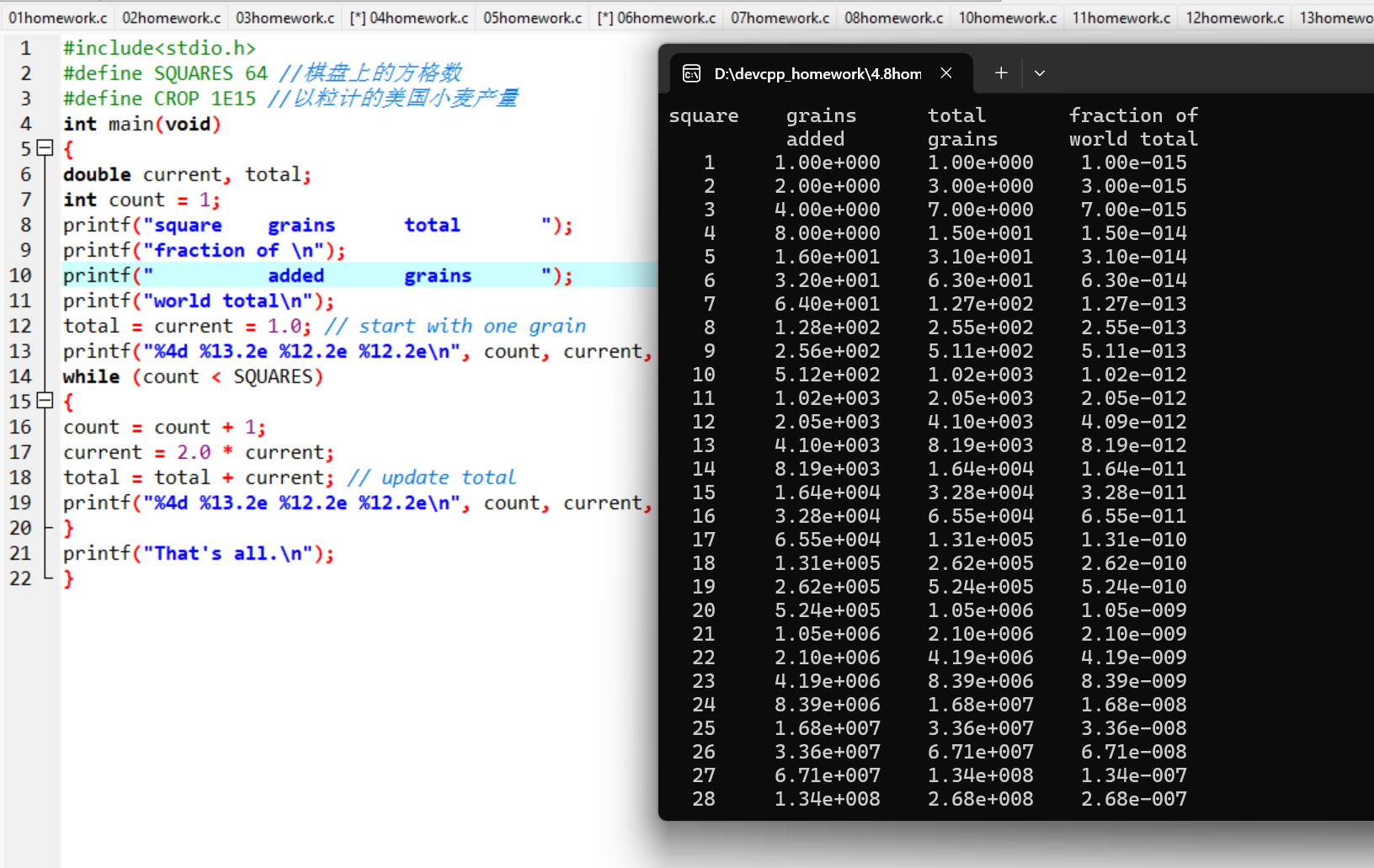The height and width of the screenshot is (868, 1374).
Task: Click the "#include<stdio.h>" code line
Action: 159,48
